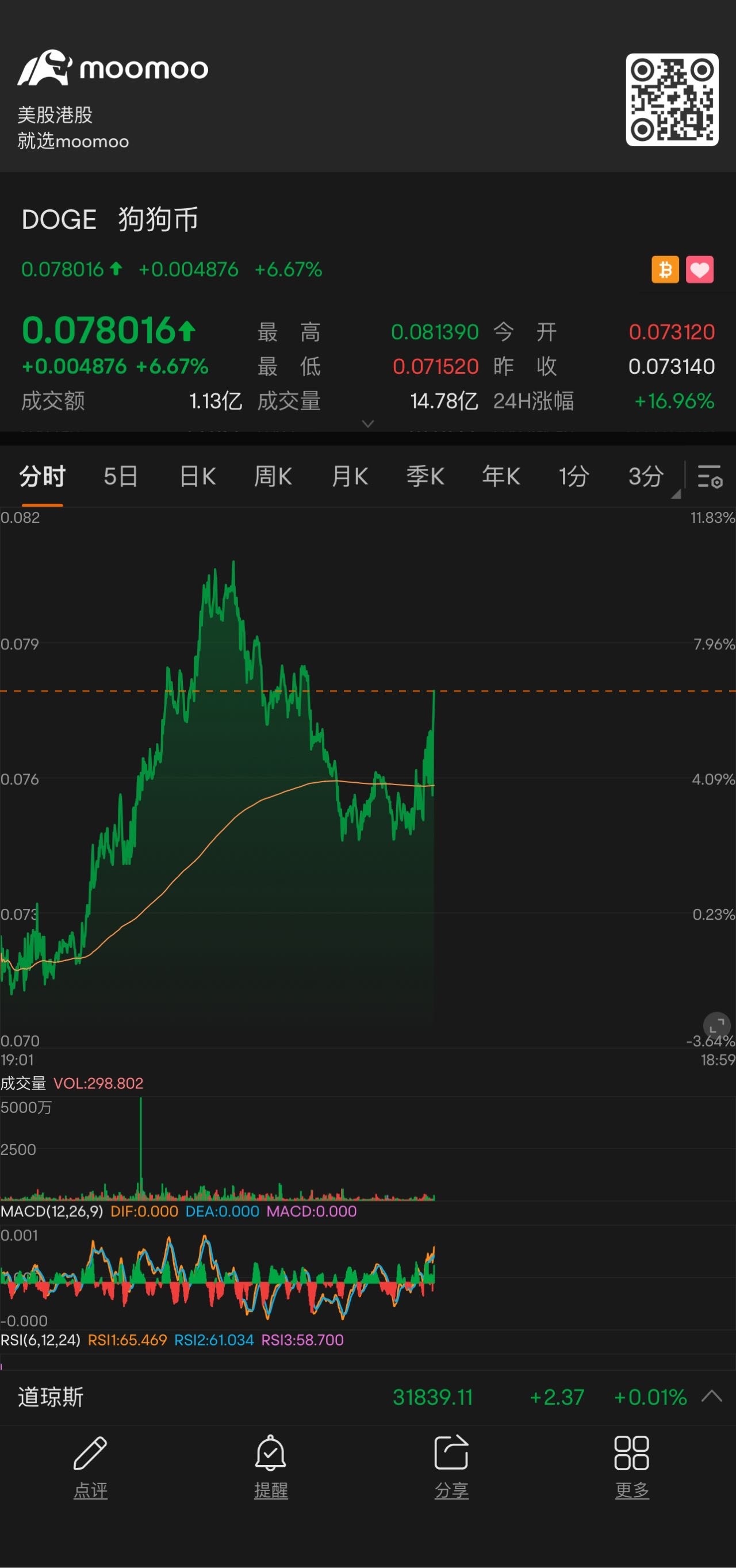Image resolution: width=736 pixels, height=1568 pixels.
Task: Tap the 今开 value 0.073120
Action: [672, 332]
